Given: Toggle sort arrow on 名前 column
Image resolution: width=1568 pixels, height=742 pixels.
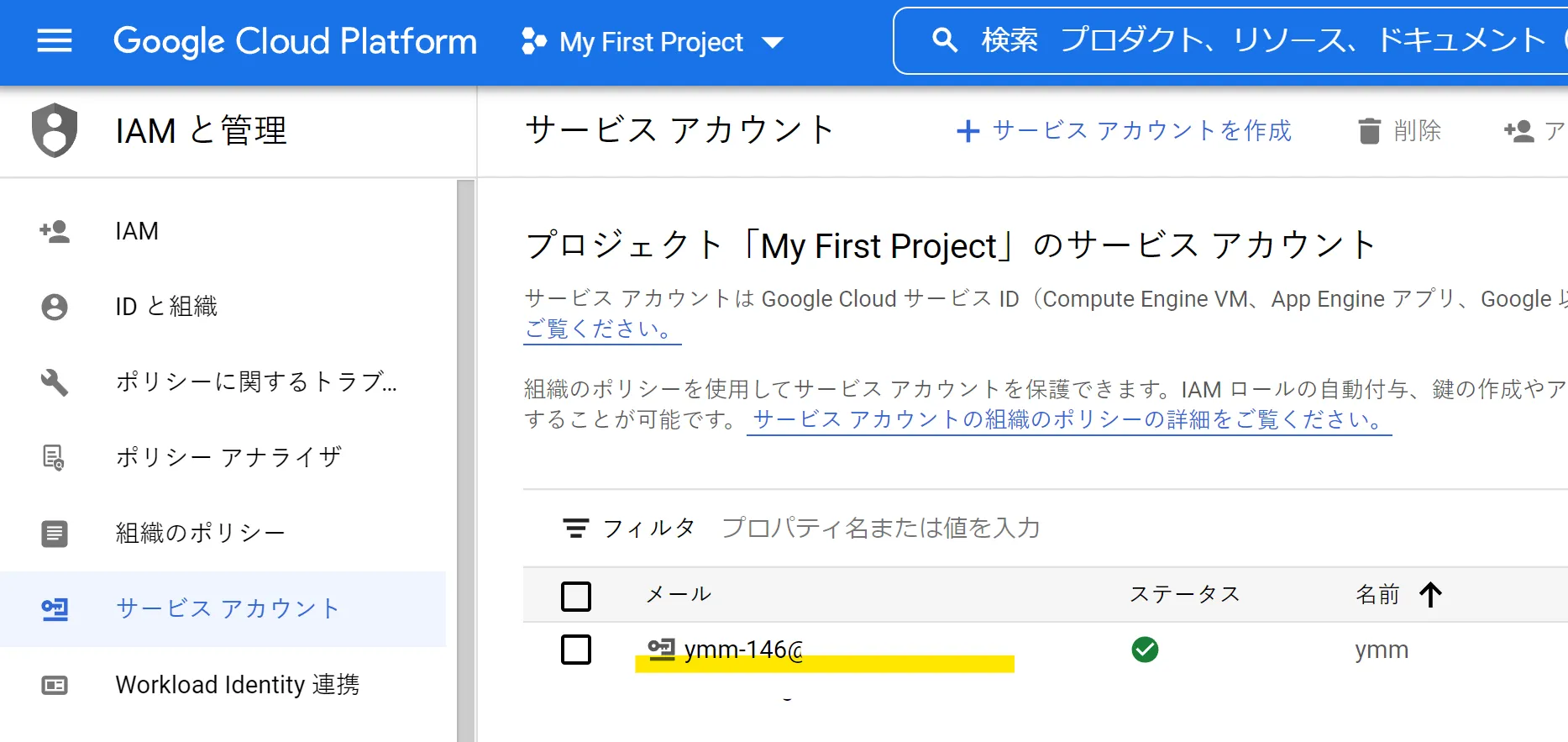Looking at the screenshot, I should pyautogui.click(x=1431, y=595).
